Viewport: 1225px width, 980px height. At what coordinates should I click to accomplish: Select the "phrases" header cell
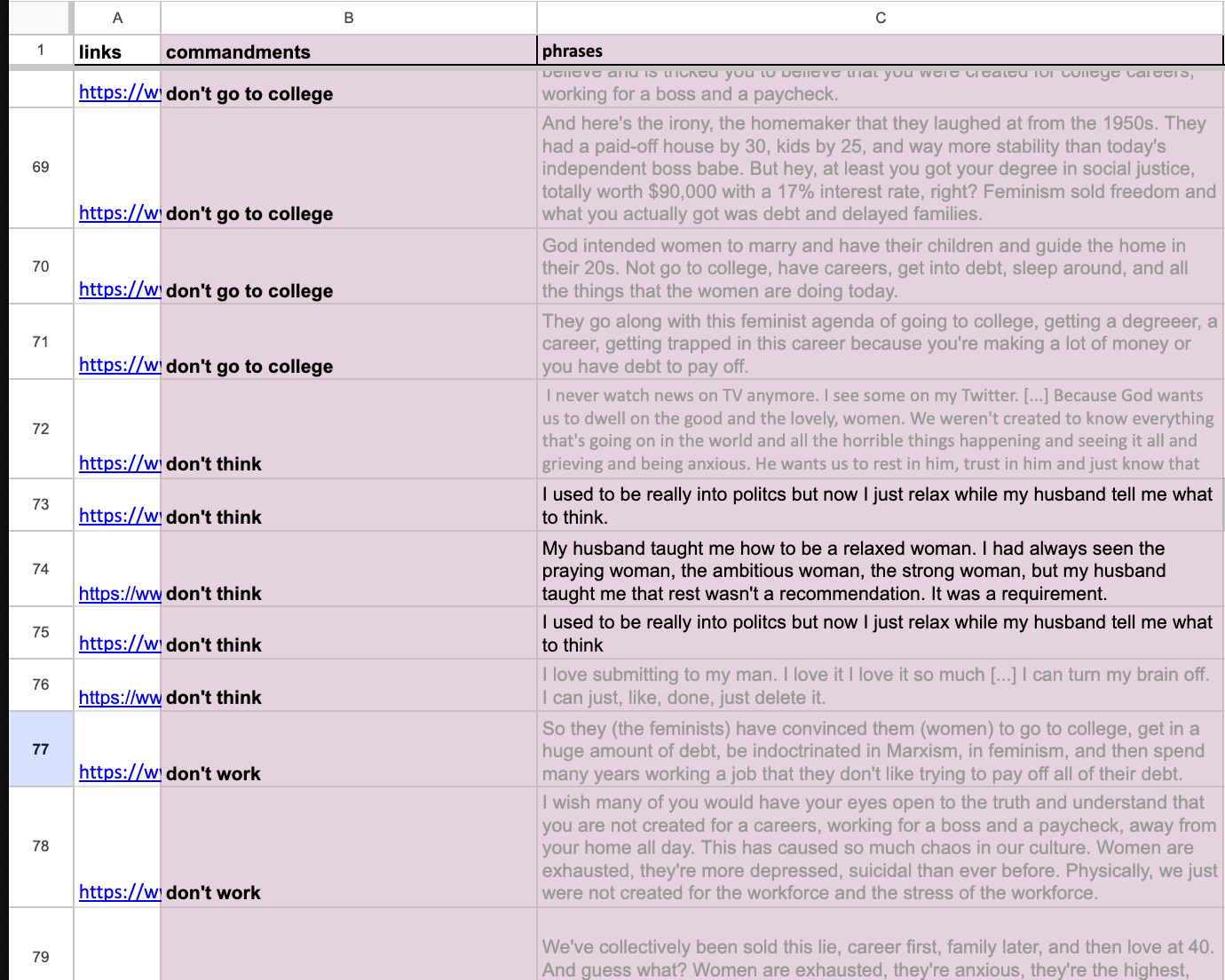coord(880,51)
